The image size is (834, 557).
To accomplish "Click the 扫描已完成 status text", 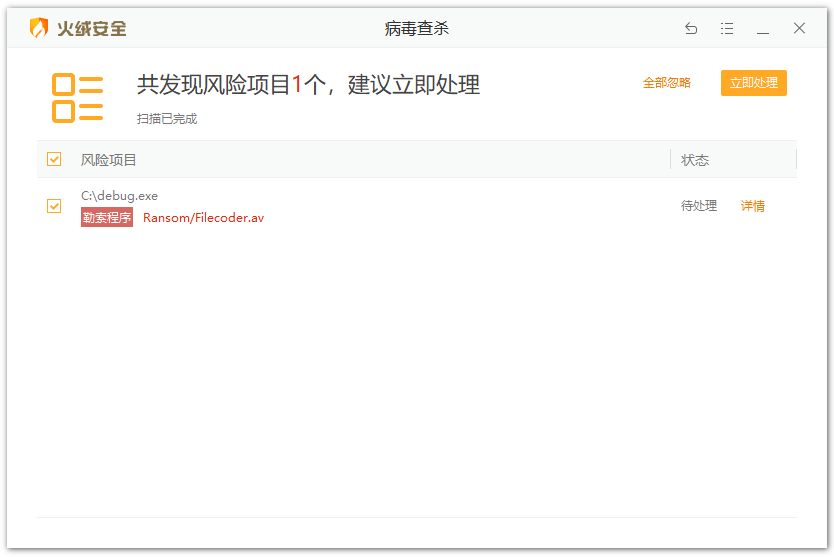I will click(x=166, y=119).
